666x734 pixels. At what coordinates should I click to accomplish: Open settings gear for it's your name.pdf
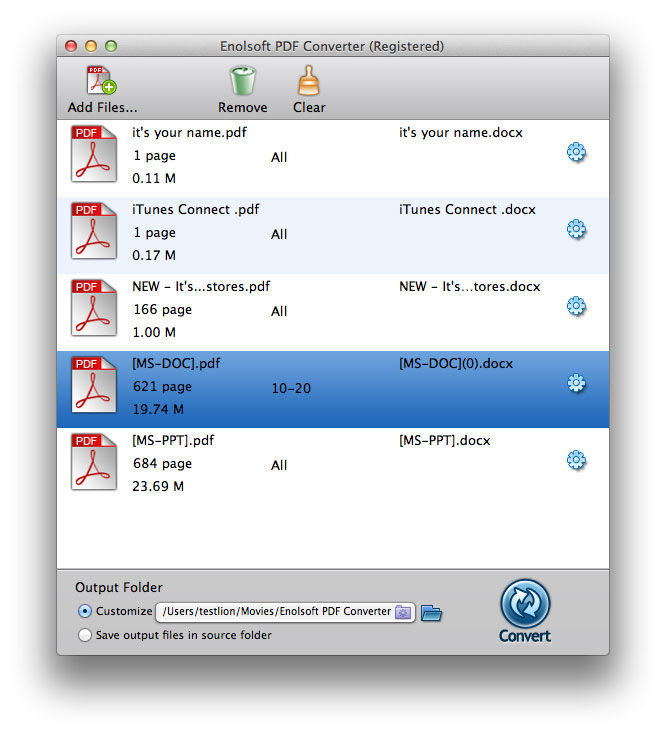576,152
